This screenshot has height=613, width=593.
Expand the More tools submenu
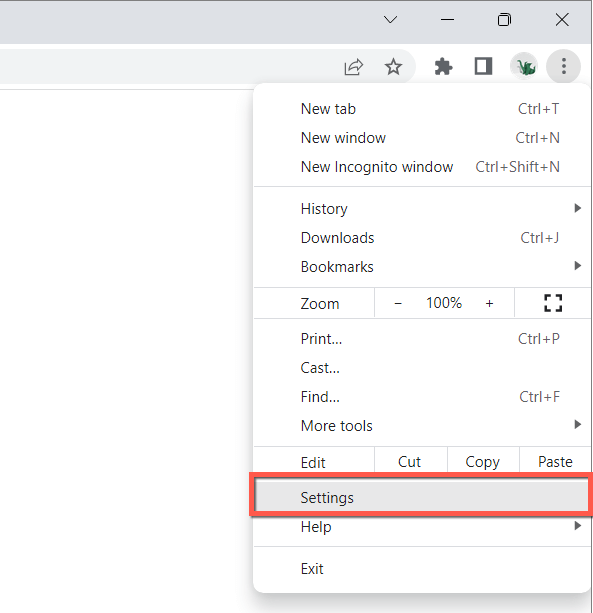422,425
